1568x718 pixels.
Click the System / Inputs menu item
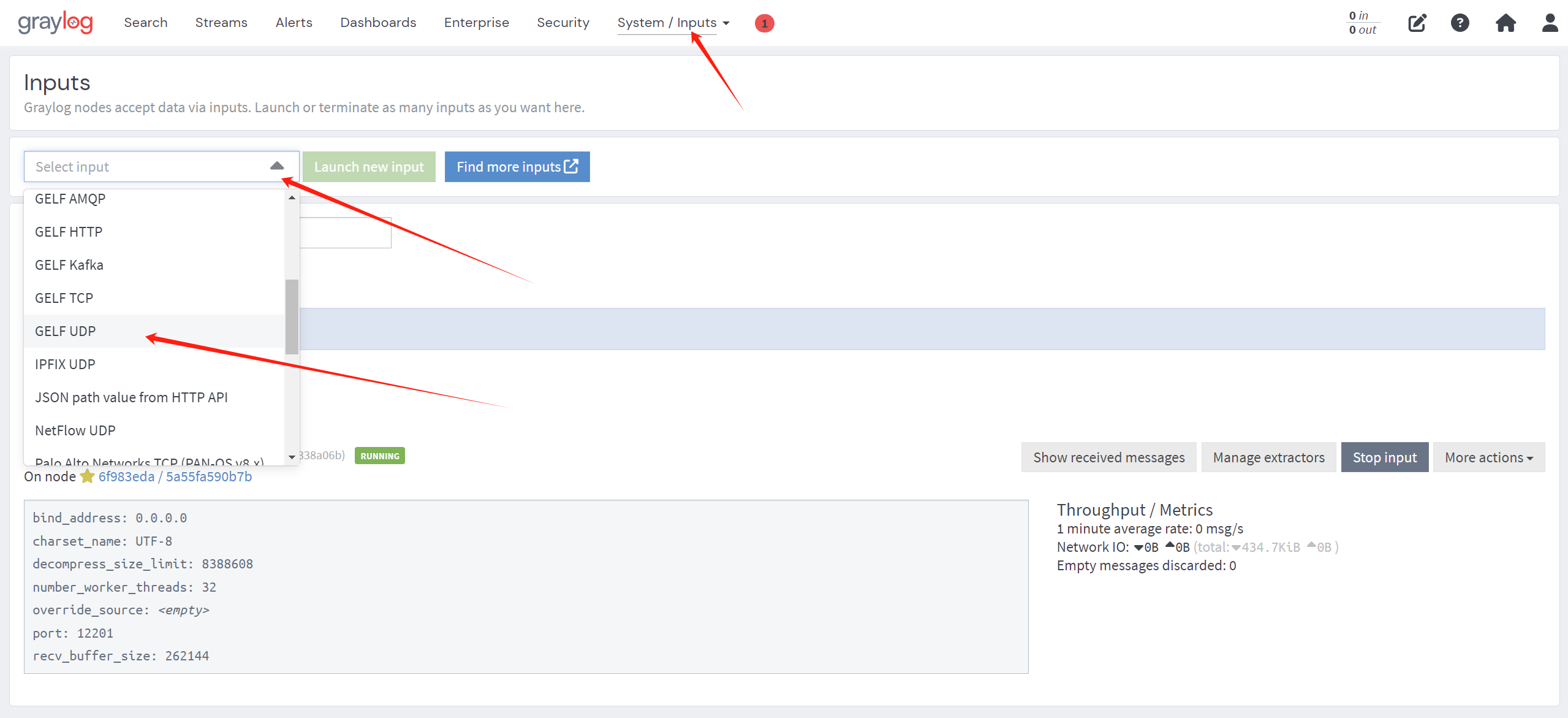pyautogui.click(x=671, y=22)
